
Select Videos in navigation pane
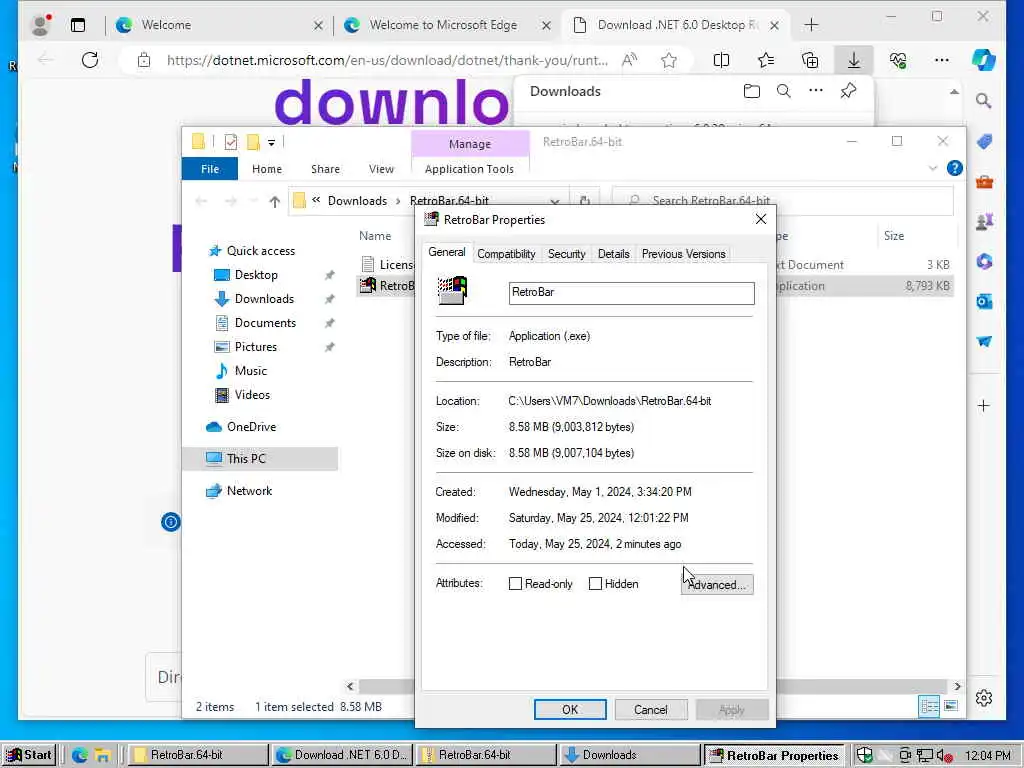click(x=252, y=395)
